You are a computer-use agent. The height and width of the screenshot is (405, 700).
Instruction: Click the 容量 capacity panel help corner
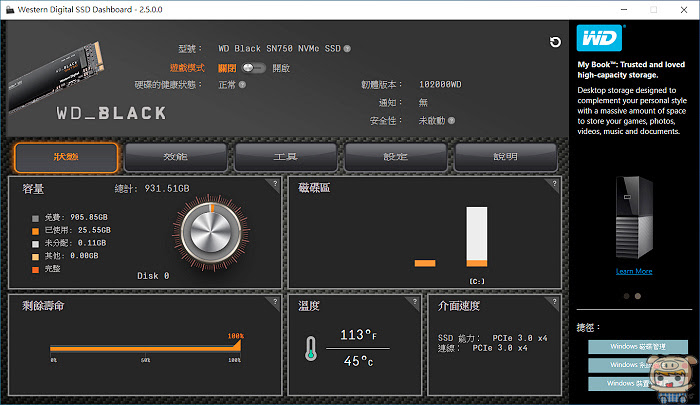point(275,184)
